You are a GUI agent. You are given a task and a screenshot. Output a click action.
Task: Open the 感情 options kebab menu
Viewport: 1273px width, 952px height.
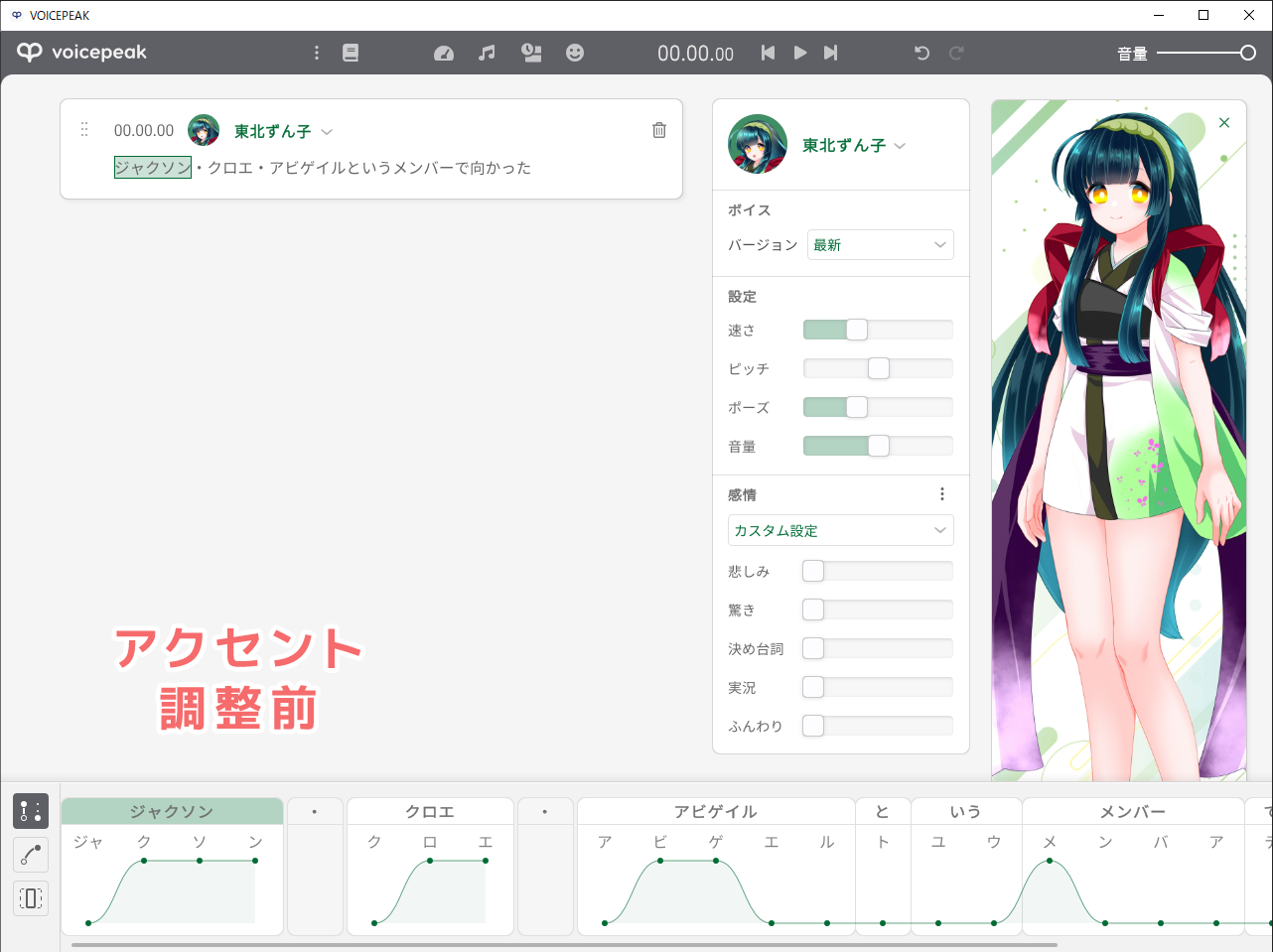942,493
